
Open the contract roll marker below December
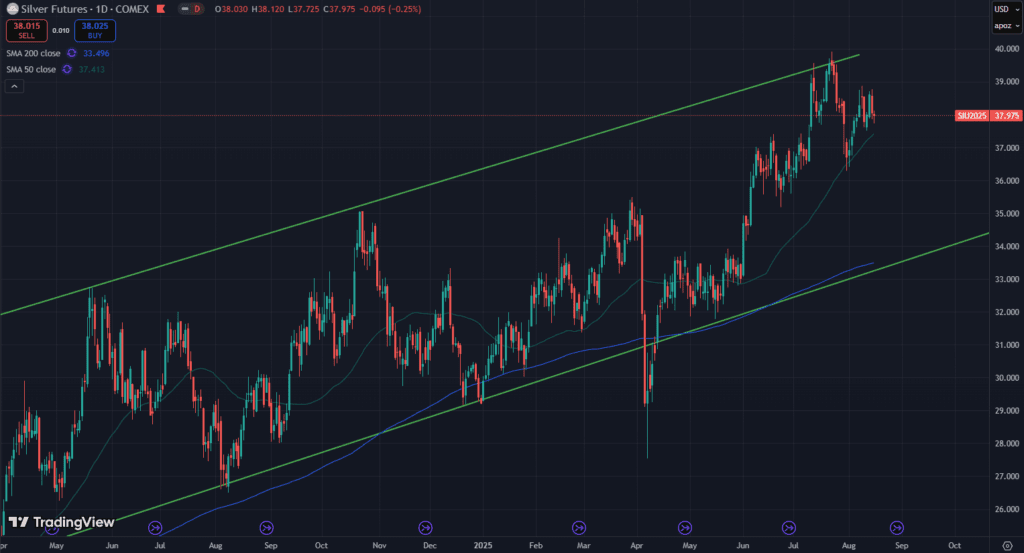[425, 527]
